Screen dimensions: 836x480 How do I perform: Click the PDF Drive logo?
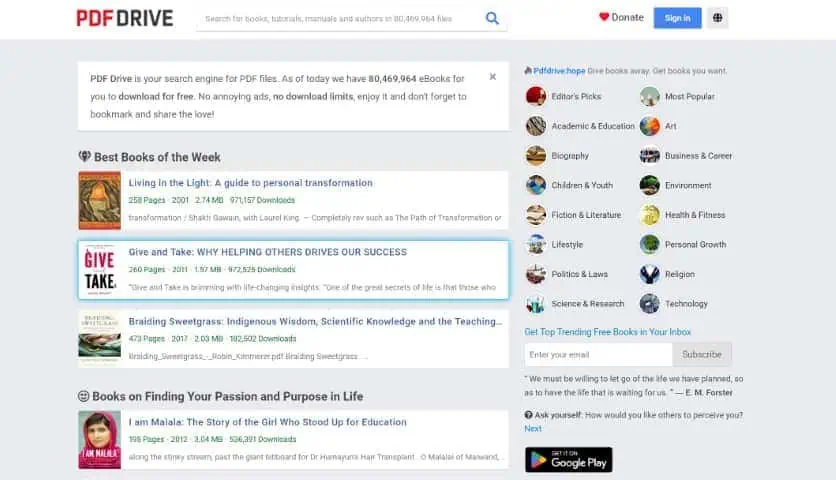tap(125, 18)
